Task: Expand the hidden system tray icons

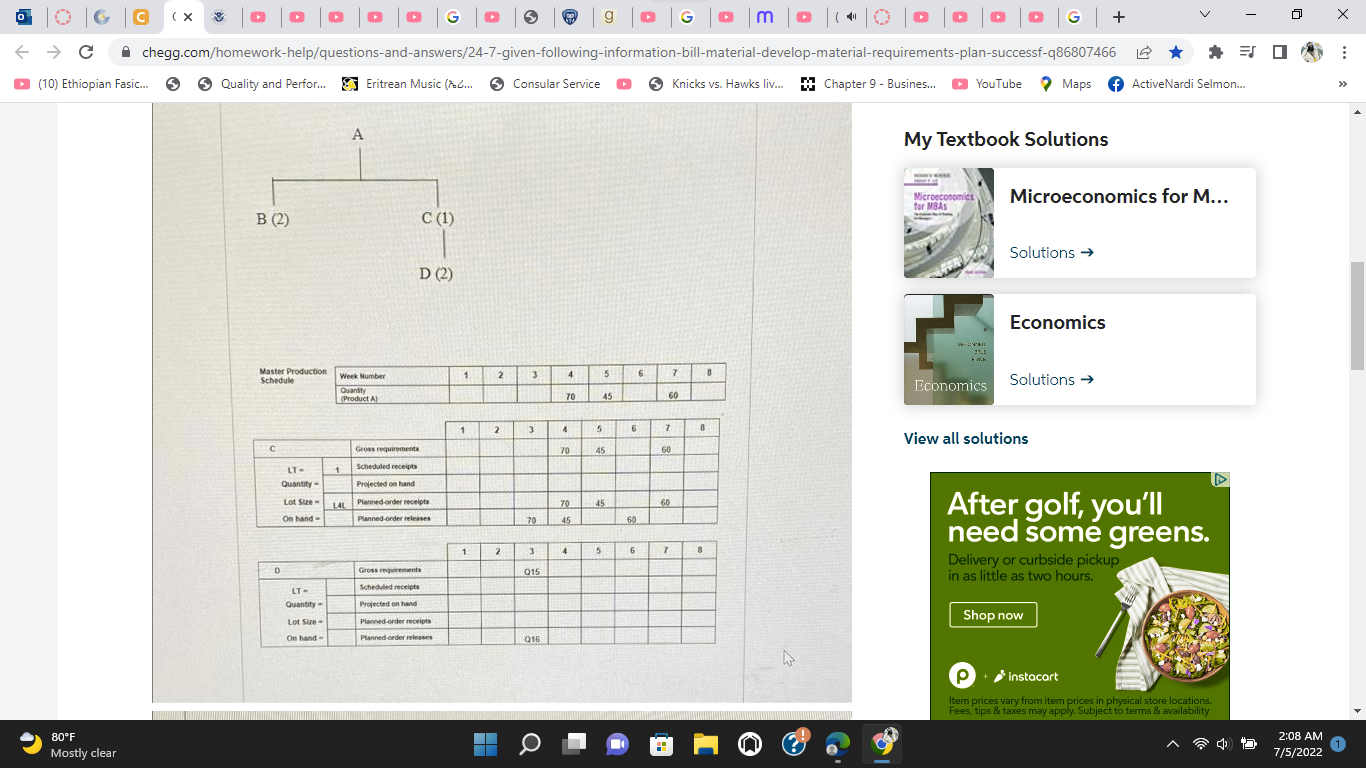Action: [x=1172, y=744]
